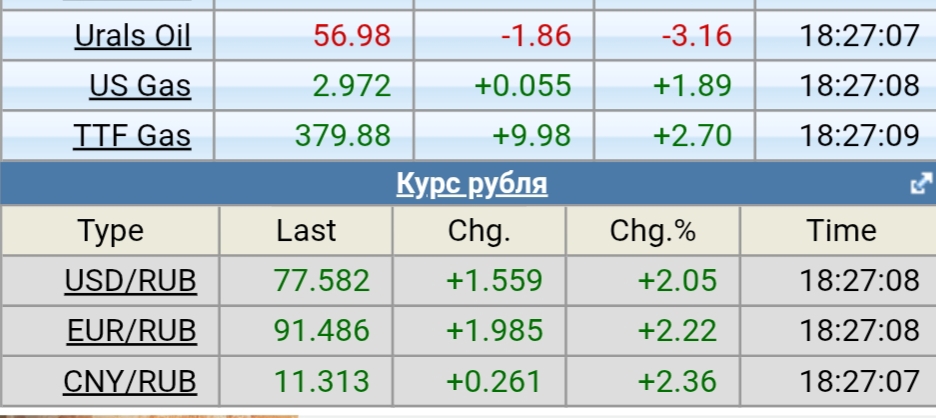This screenshot has height=418, width=936.
Task: Open the Urals Oil quote link
Action: [132, 37]
